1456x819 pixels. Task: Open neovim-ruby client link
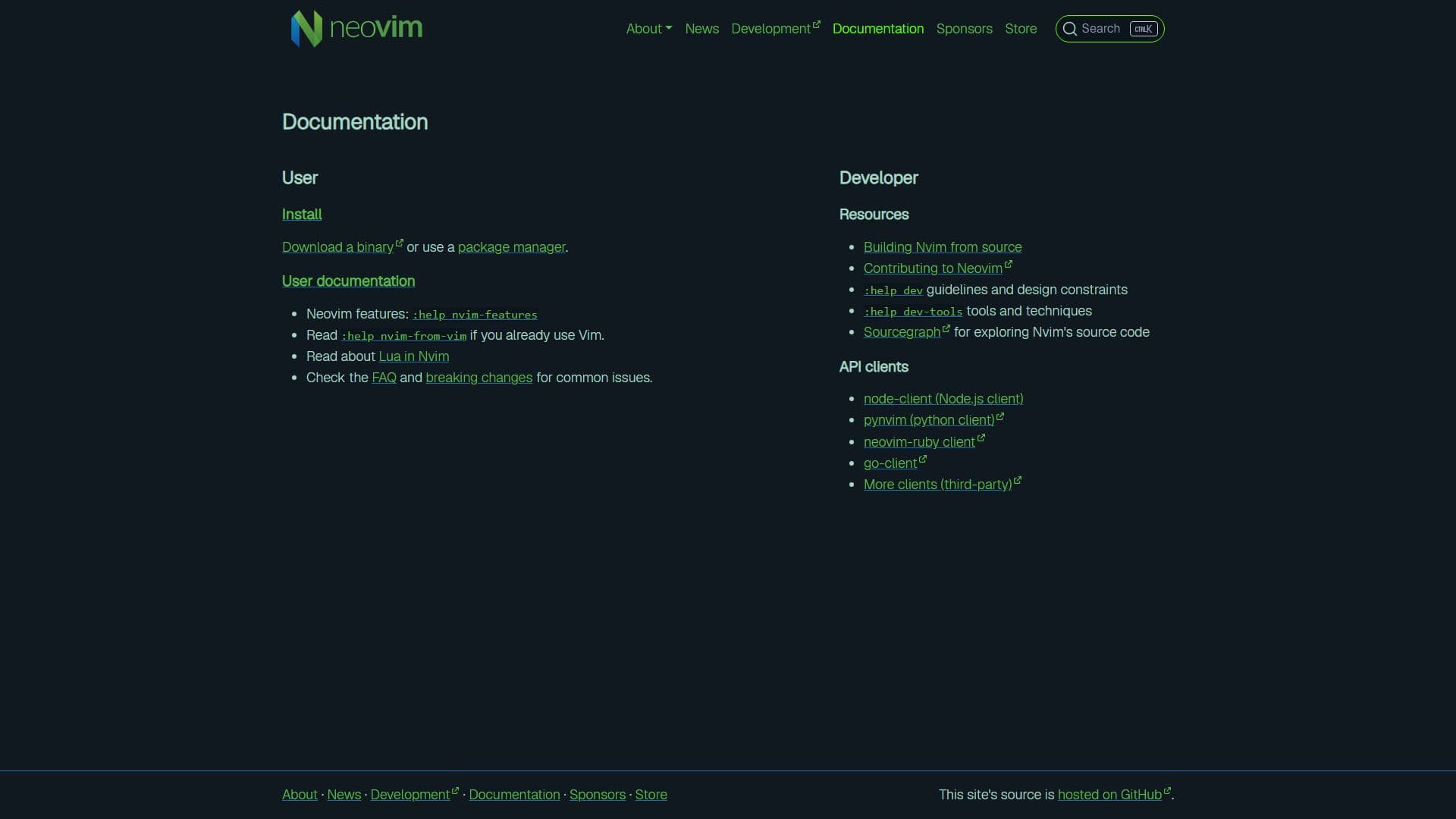919,442
